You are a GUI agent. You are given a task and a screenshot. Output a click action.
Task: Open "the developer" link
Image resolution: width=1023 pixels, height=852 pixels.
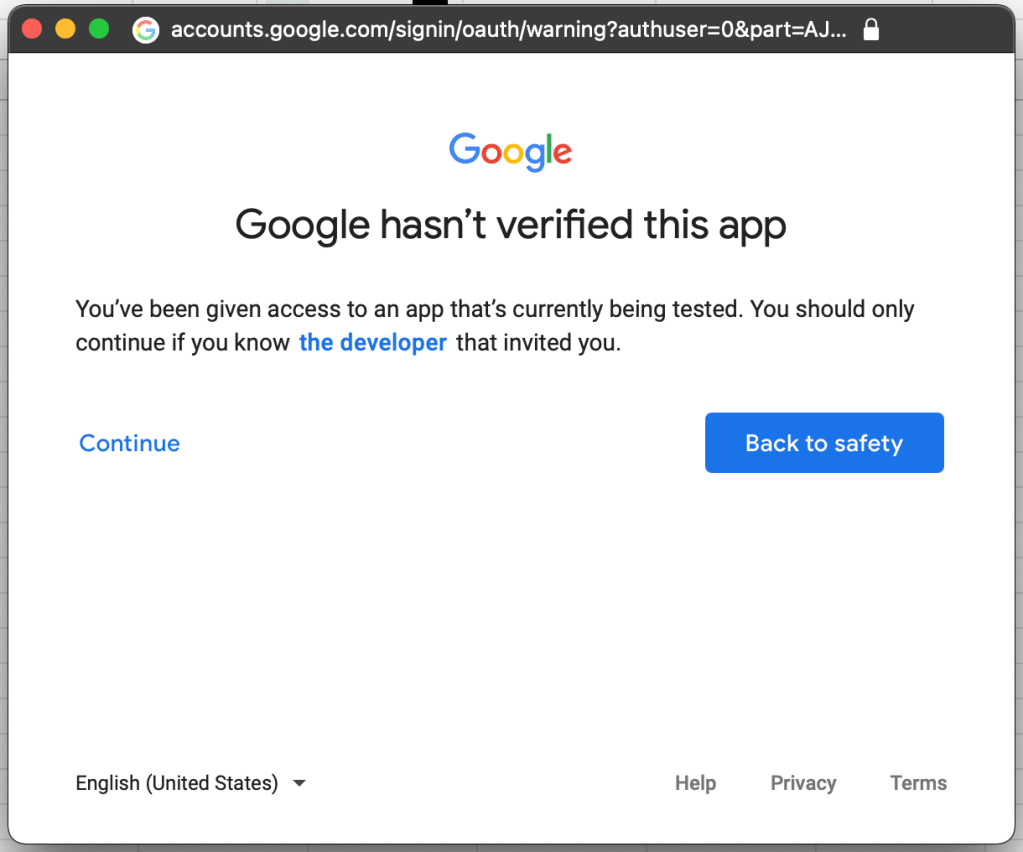click(372, 343)
